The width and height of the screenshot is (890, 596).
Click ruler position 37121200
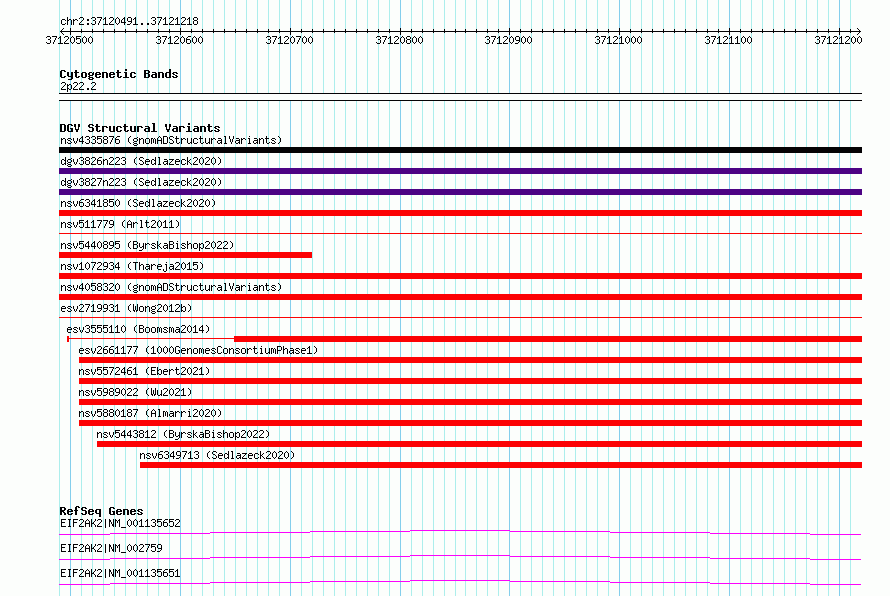[x=838, y=40]
